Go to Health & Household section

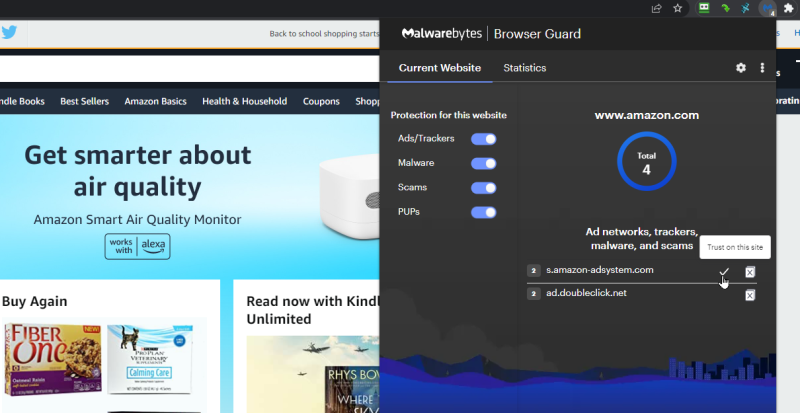tap(244, 101)
